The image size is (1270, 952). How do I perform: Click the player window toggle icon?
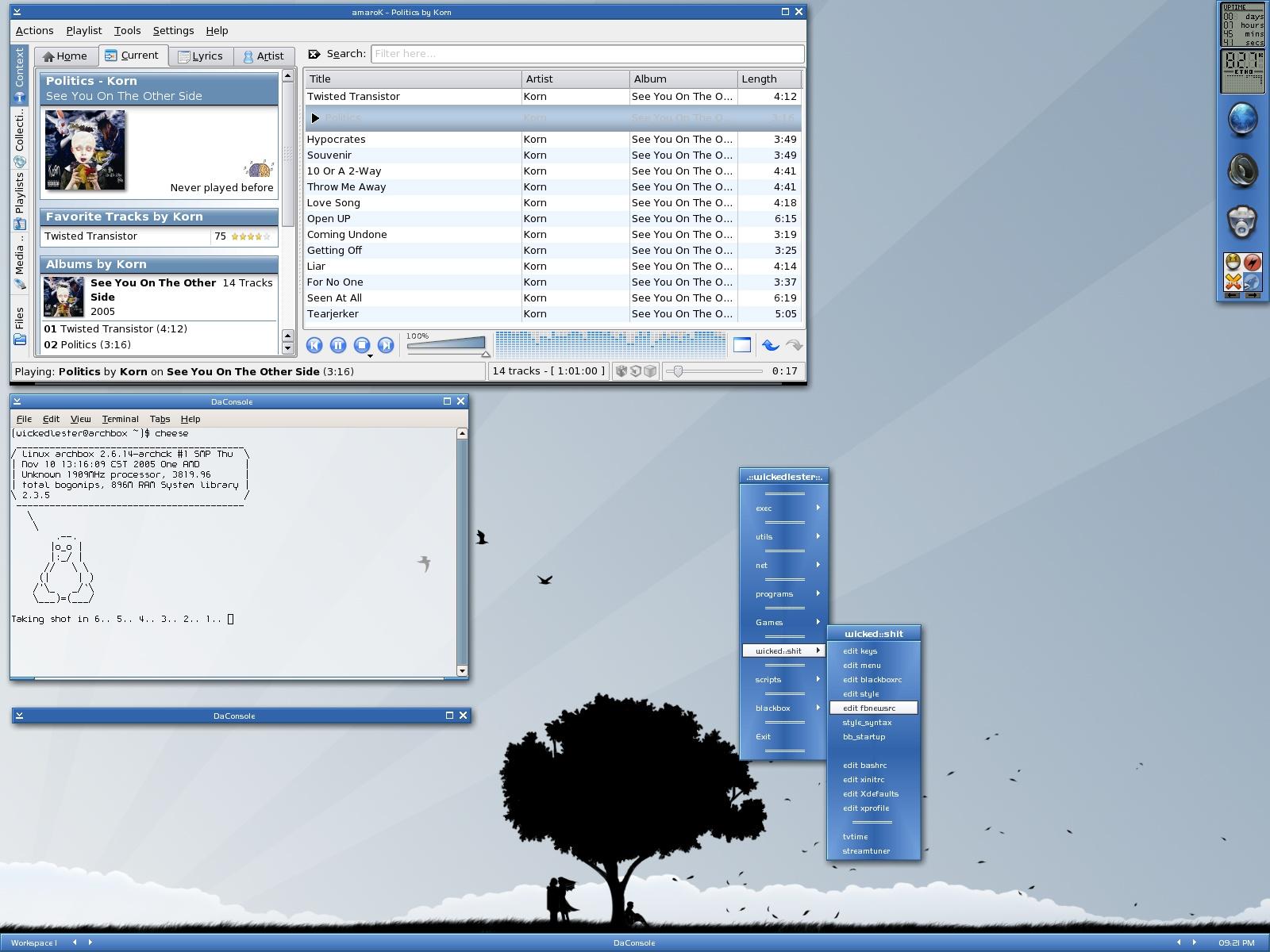point(741,345)
